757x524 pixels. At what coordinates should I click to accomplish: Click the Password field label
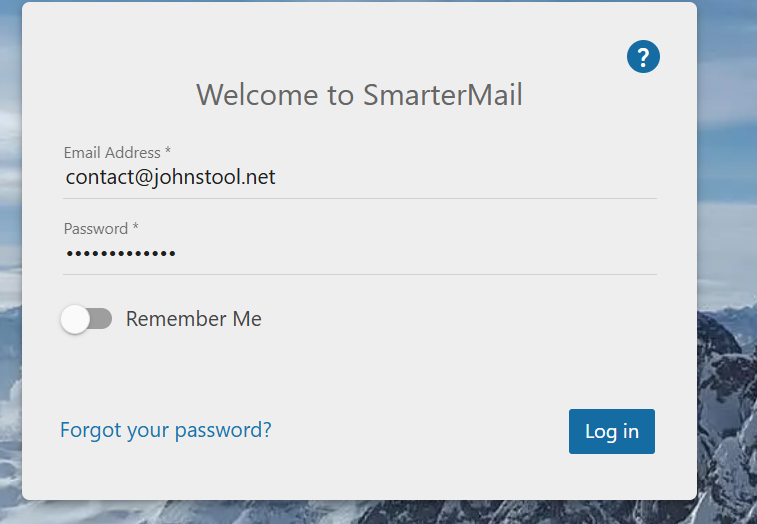[96, 229]
